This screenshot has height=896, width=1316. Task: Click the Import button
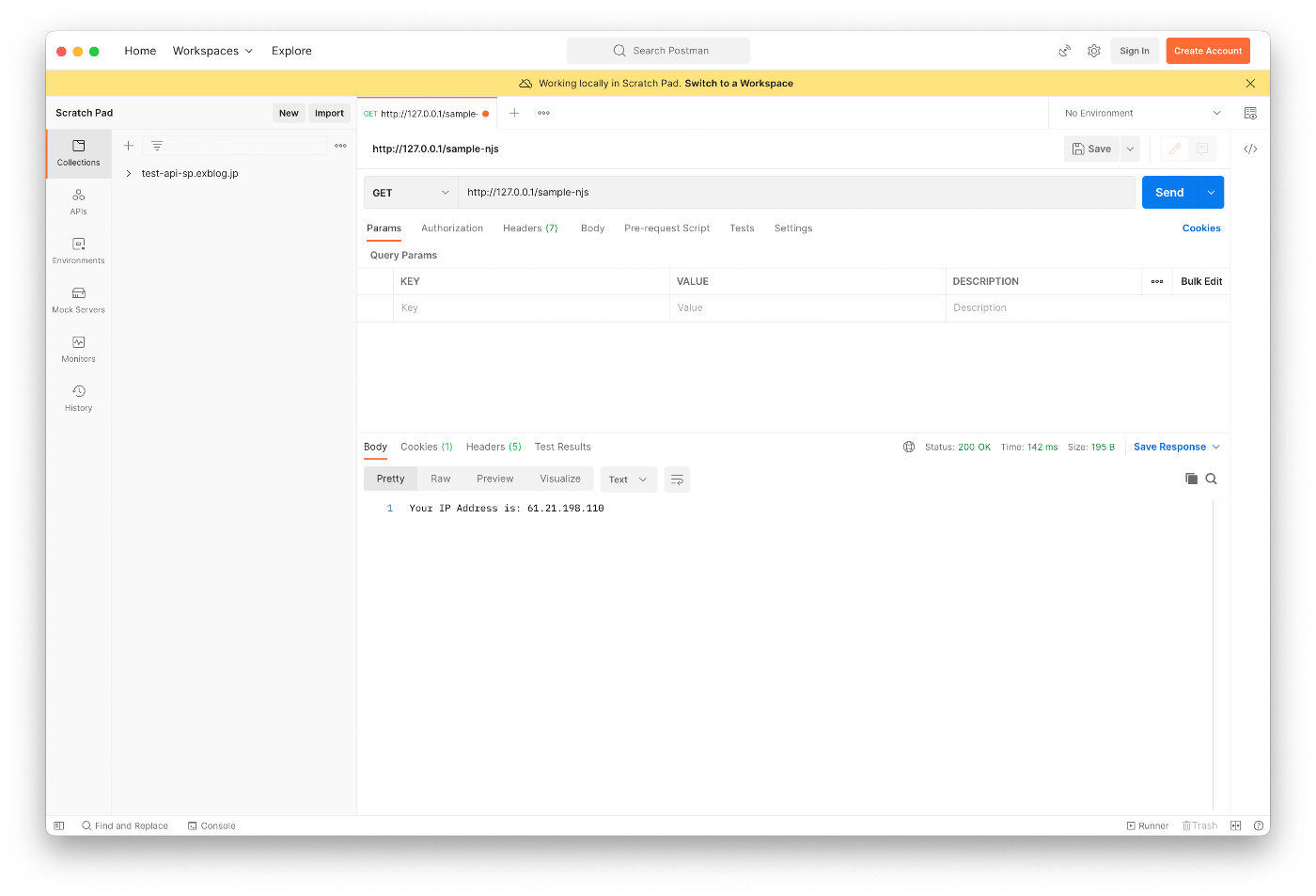pyautogui.click(x=329, y=113)
